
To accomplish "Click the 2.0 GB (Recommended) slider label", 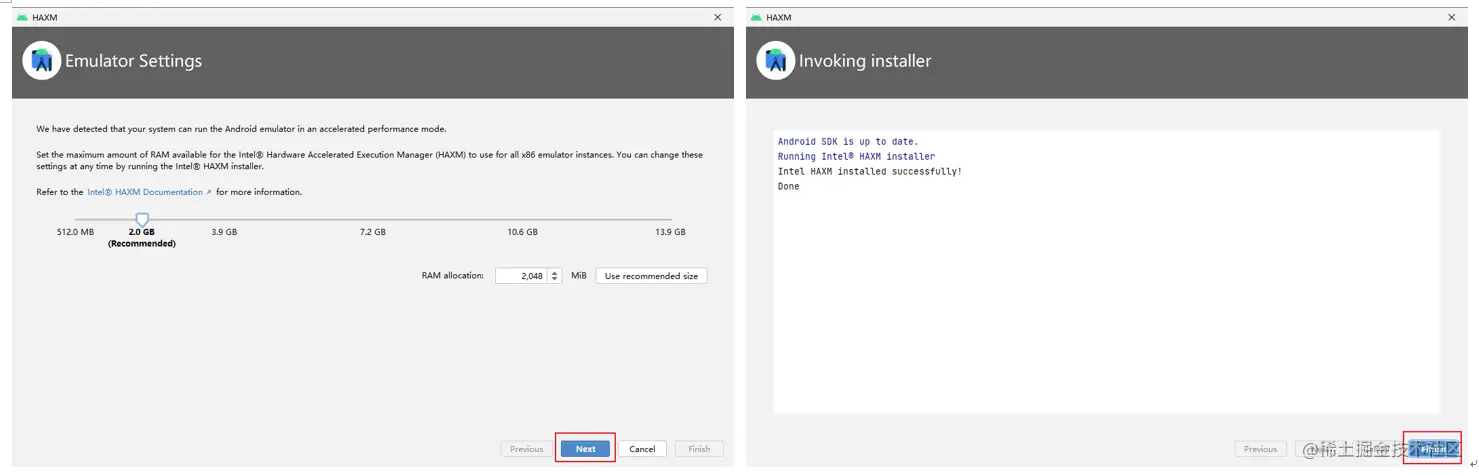I will tap(142, 238).
